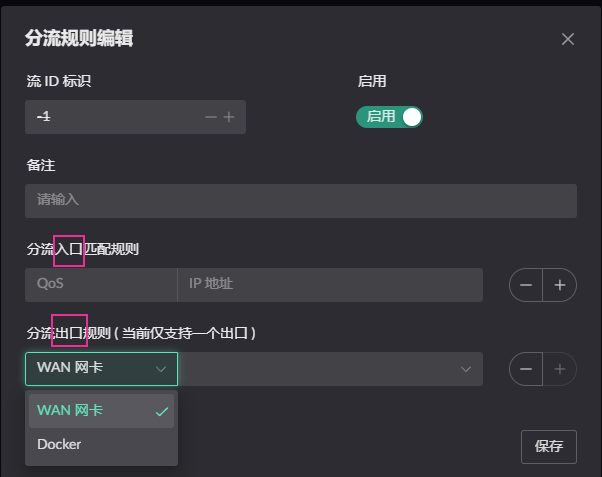Select WAN 网卡 option in list
This screenshot has height=477, width=602.
(x=101, y=411)
